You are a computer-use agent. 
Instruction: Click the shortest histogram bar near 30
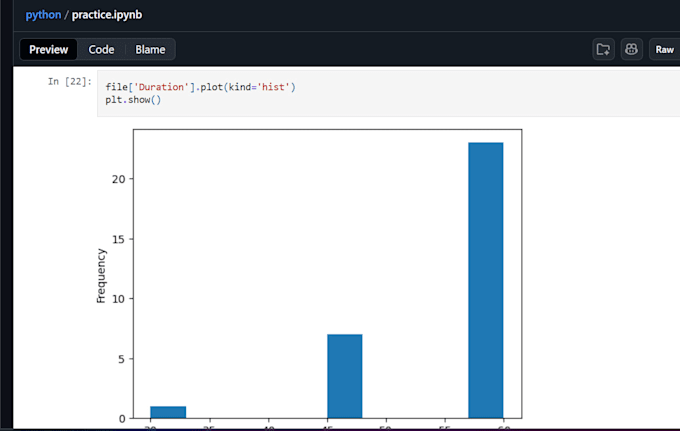[168, 412]
